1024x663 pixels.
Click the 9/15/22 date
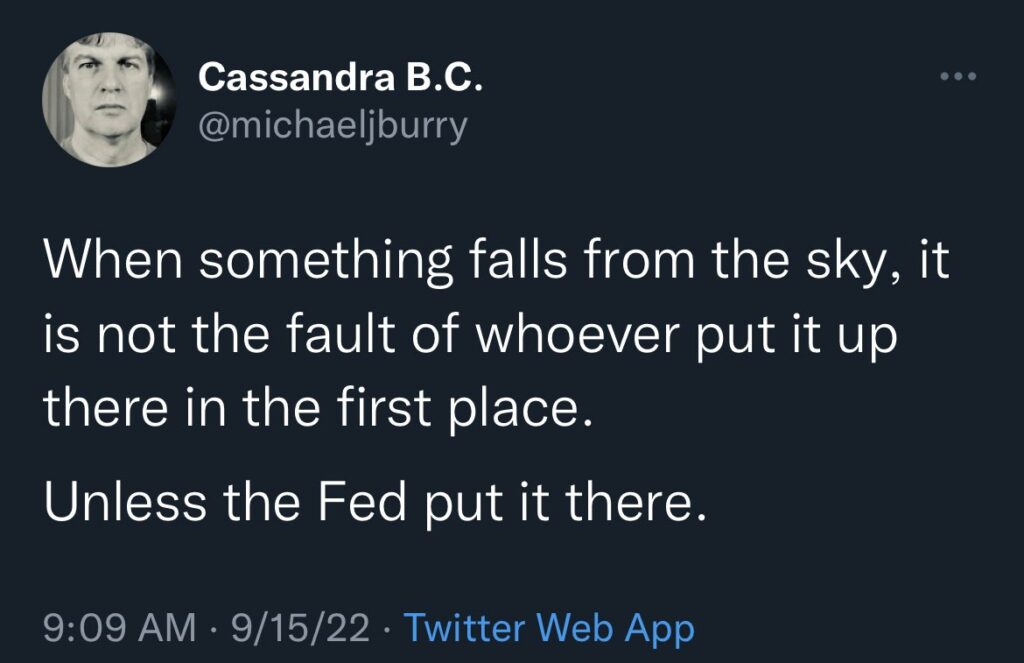click(x=300, y=628)
